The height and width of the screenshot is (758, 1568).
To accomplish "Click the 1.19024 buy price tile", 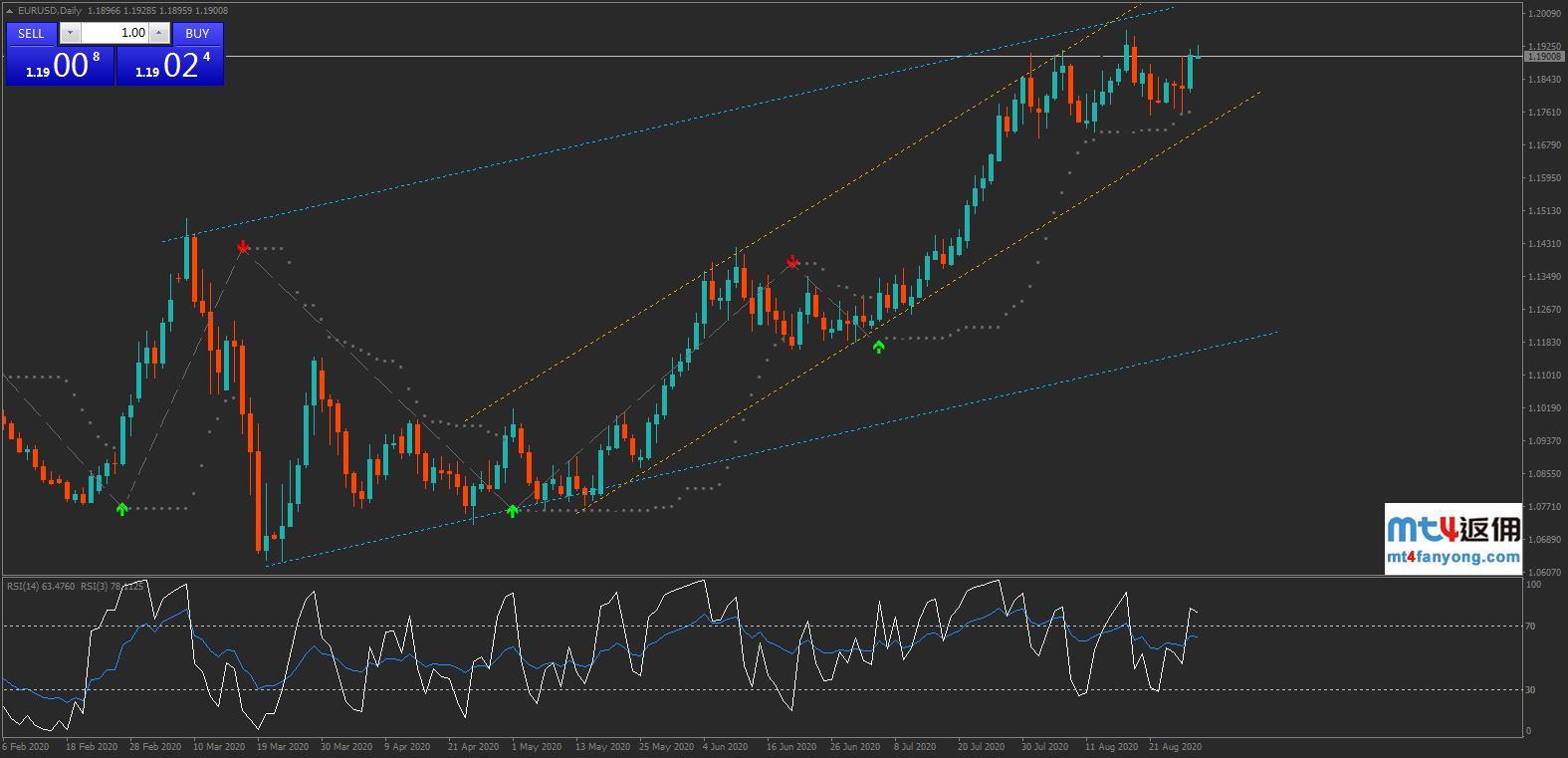I will [170, 66].
